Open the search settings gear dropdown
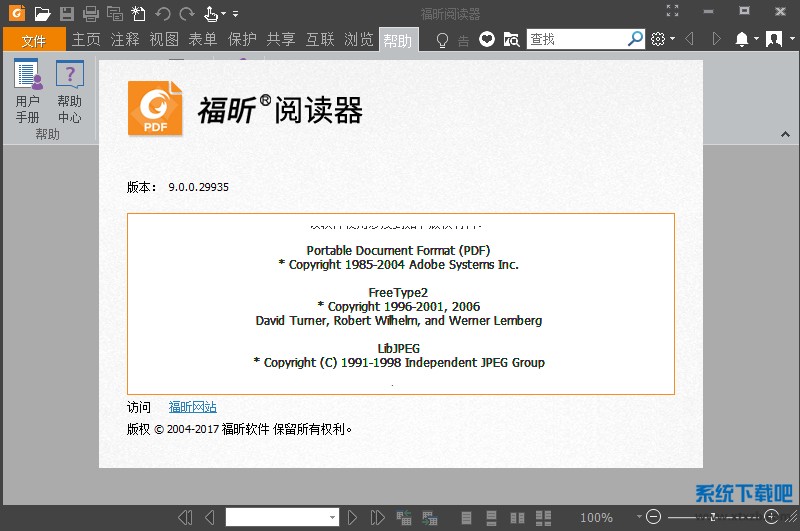 (663, 39)
